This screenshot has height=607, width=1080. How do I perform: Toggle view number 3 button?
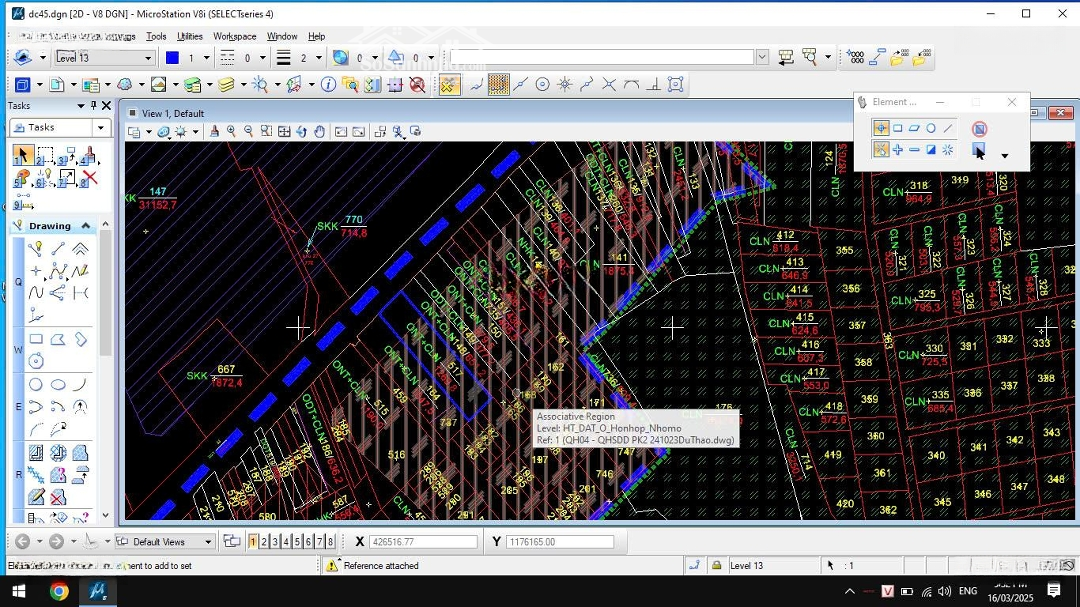(275, 542)
